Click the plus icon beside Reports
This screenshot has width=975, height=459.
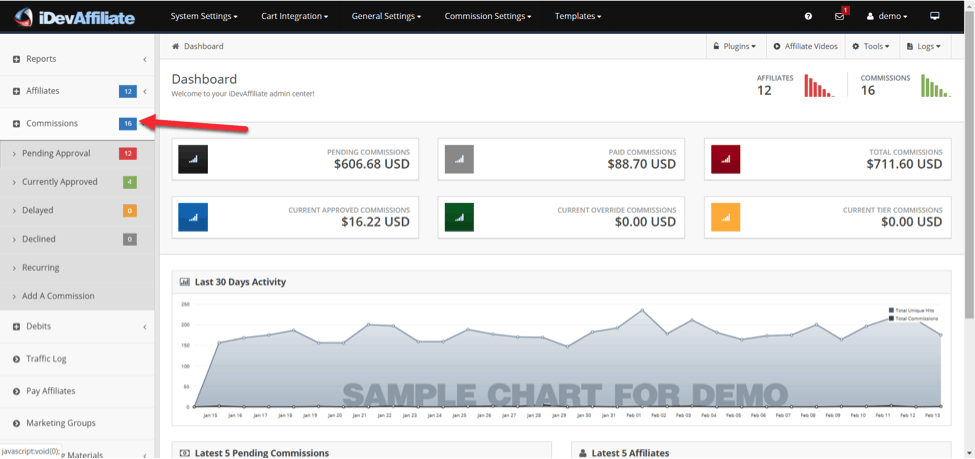(x=17, y=59)
